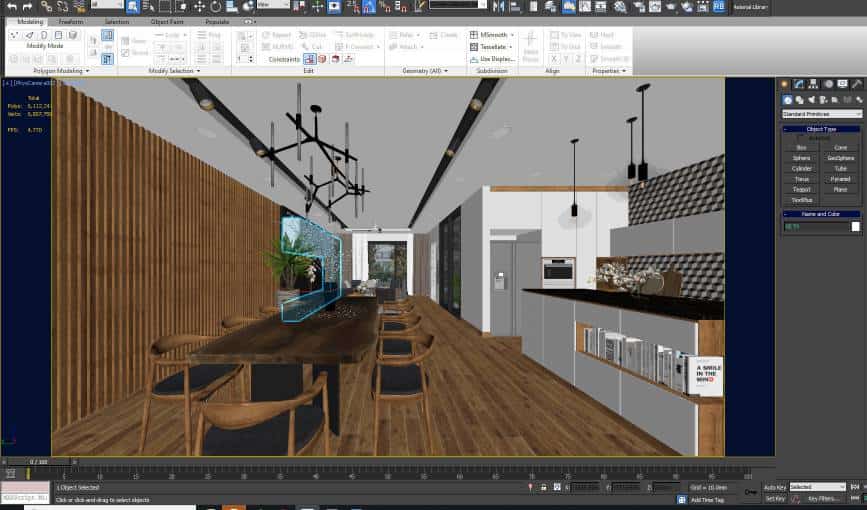Screen dimensions: 867x510
Task: Open the Utilities command panel tab
Action: [x=856, y=84]
